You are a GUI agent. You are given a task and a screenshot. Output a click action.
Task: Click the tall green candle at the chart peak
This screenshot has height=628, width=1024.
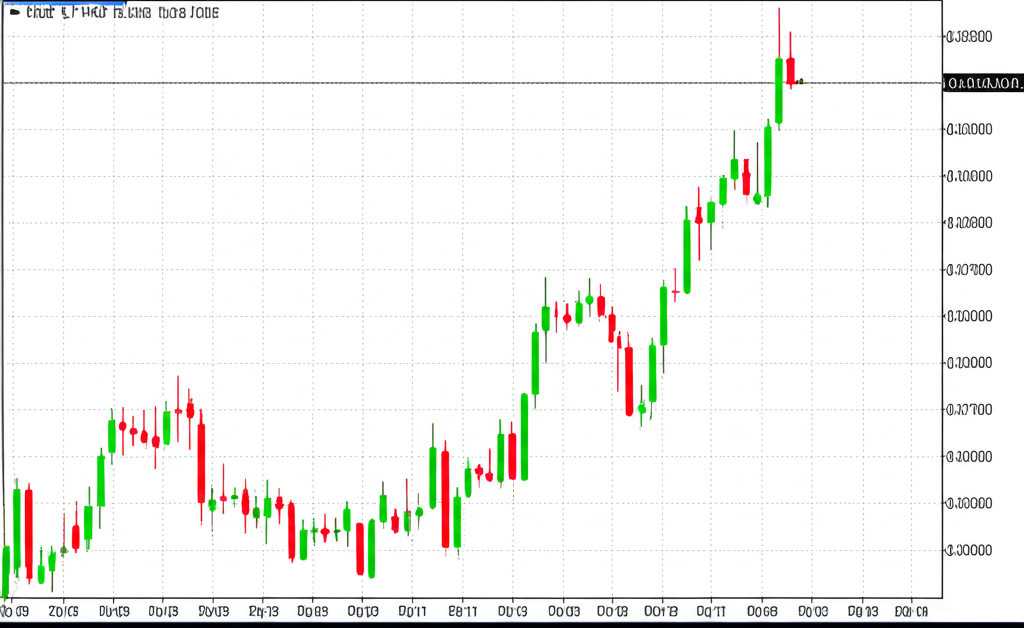click(779, 92)
